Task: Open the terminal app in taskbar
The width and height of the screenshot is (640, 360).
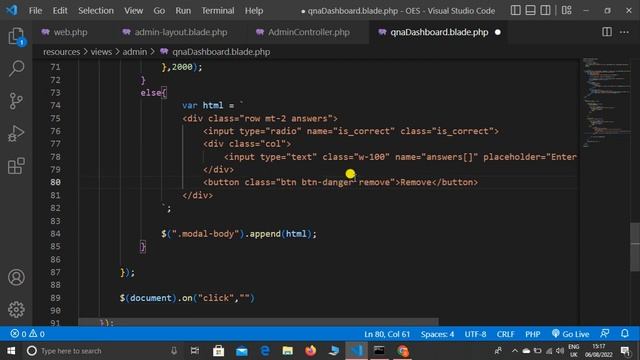Action: [x=379, y=351]
